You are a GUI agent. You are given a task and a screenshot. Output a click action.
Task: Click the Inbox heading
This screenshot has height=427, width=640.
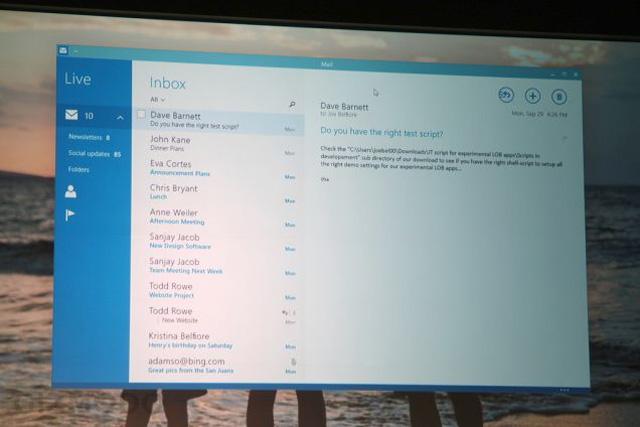[x=167, y=83]
